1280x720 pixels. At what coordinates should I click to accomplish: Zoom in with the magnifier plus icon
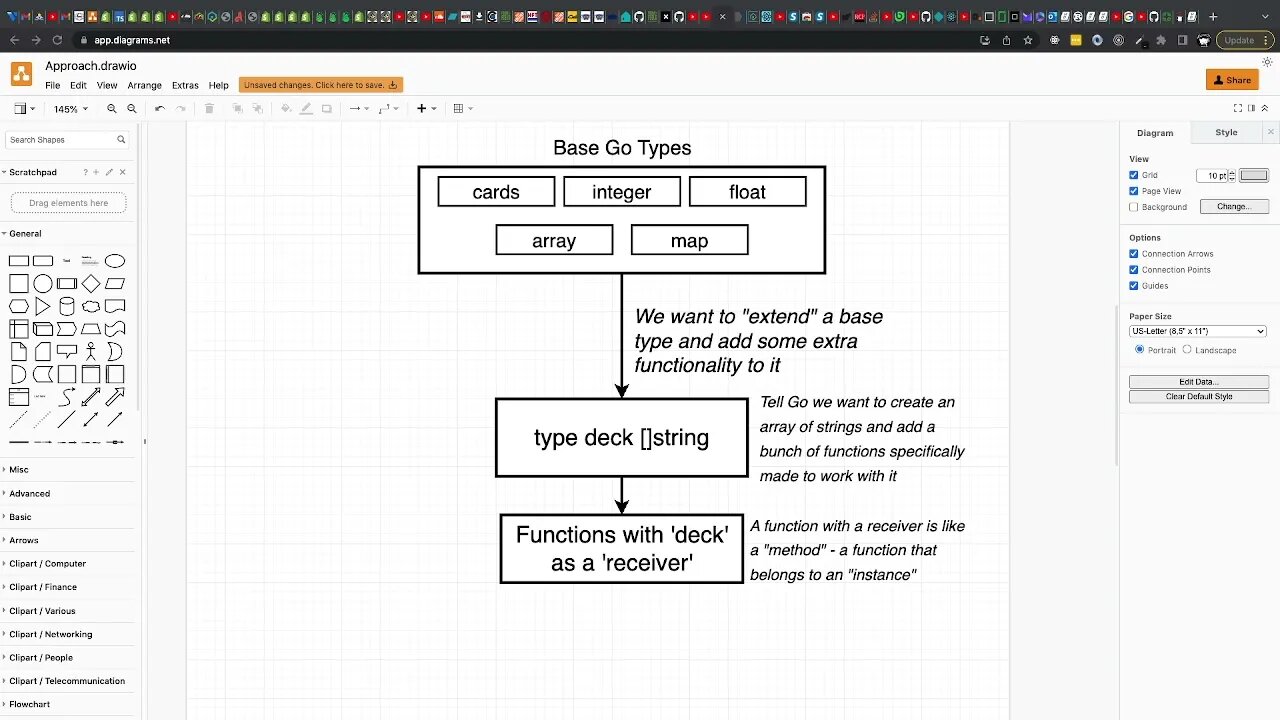point(112,109)
